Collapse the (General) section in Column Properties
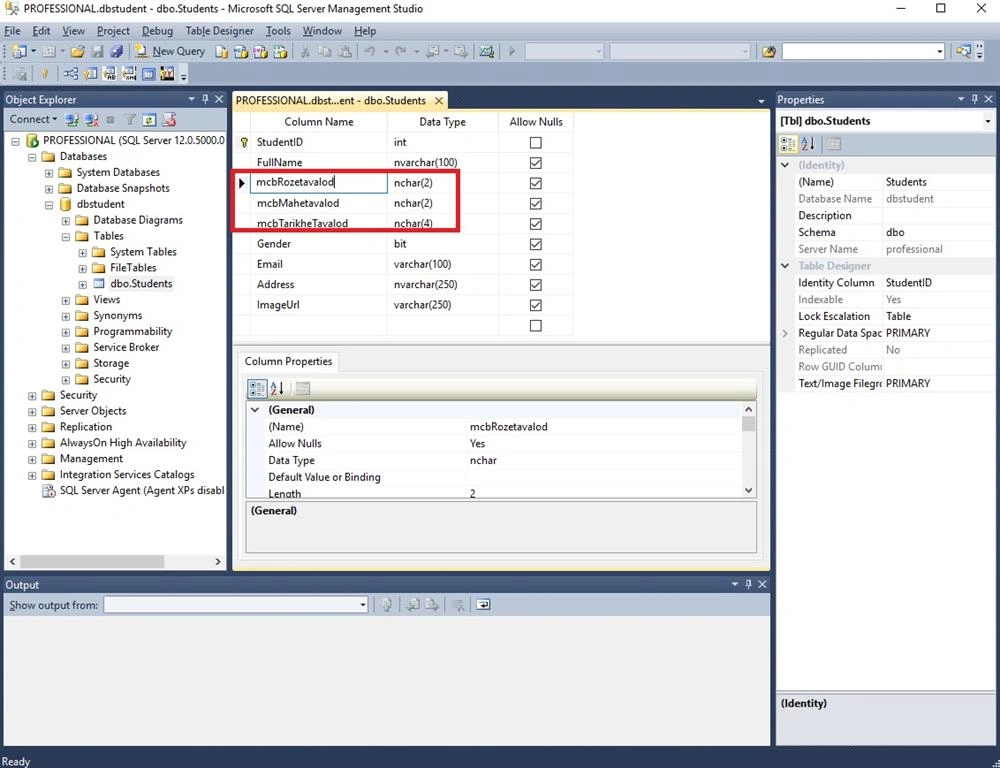 tap(255, 410)
